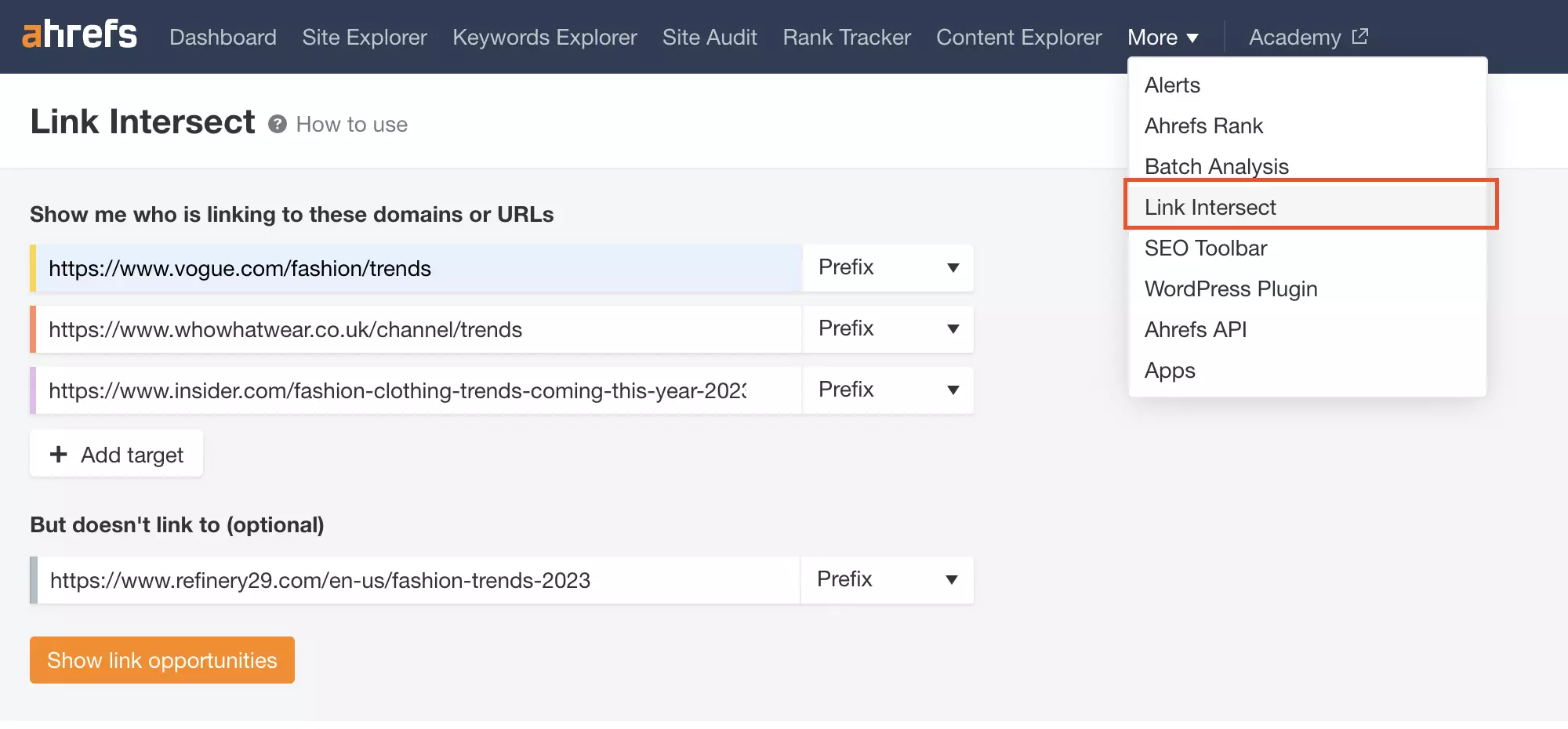Focus the insider.com URL field
This screenshot has width=1568, height=729.
point(419,390)
